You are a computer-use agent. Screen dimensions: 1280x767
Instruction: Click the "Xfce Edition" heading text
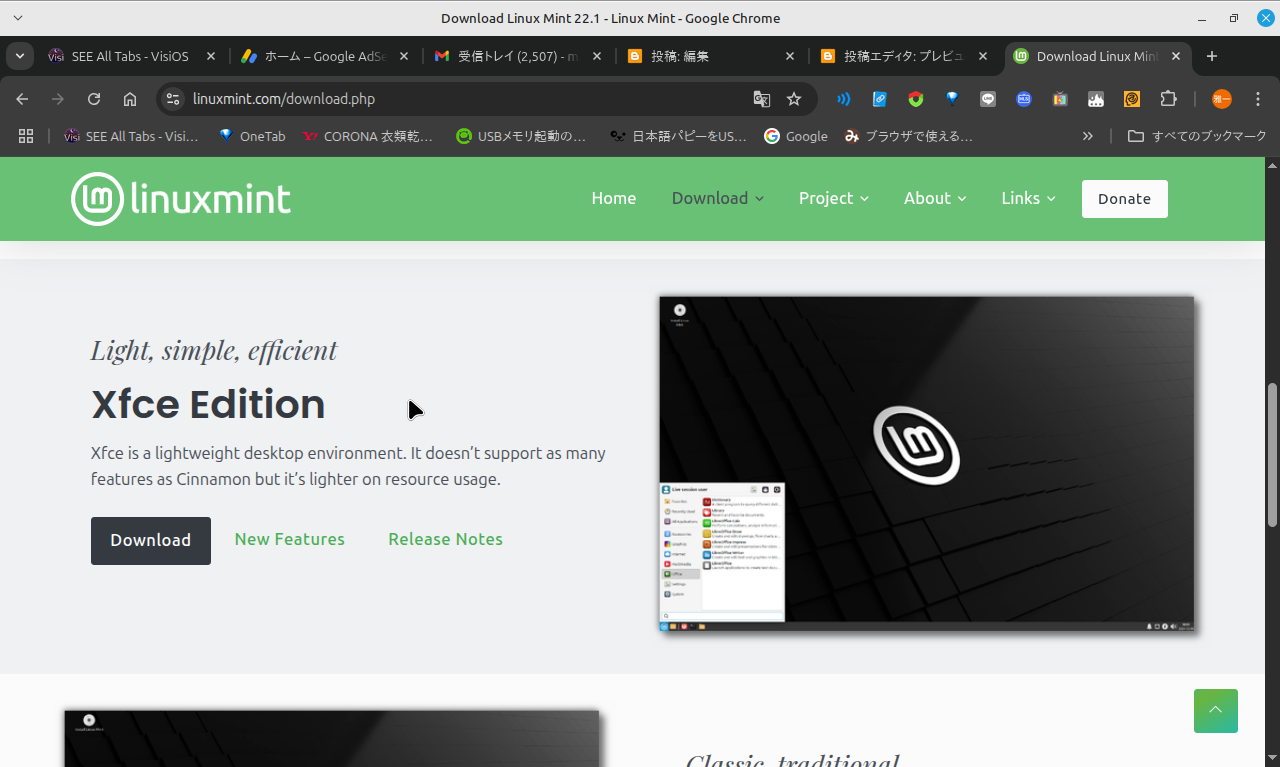pyautogui.click(x=208, y=404)
